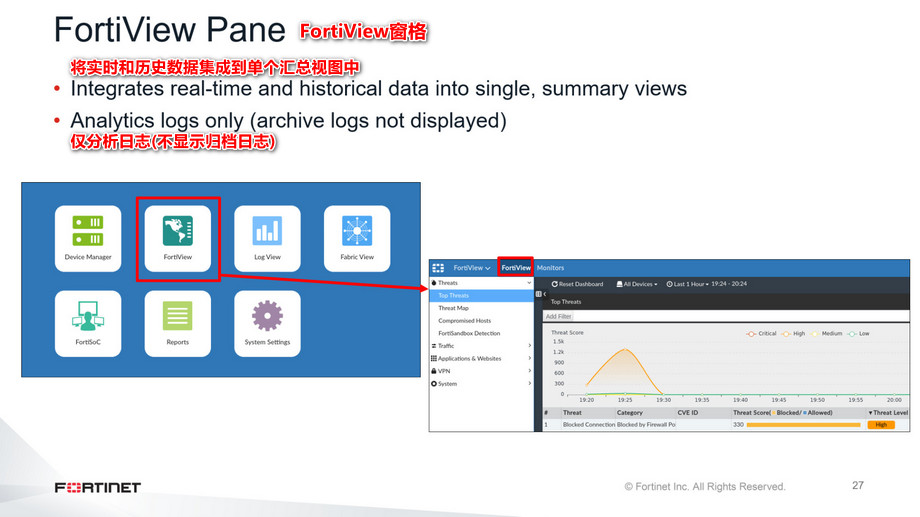The image size is (920, 517).
Task: Expand the System section chevron
Action: (529, 384)
